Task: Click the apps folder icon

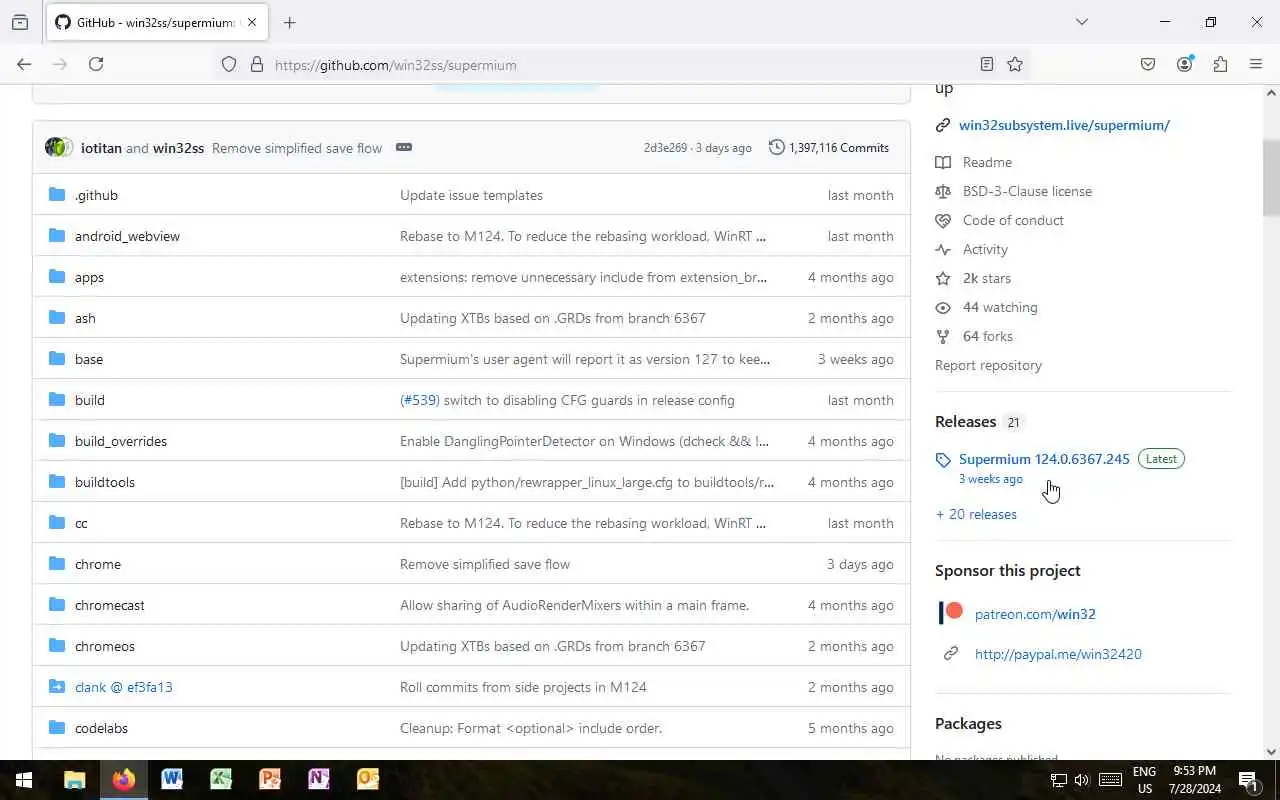Action: [x=57, y=277]
